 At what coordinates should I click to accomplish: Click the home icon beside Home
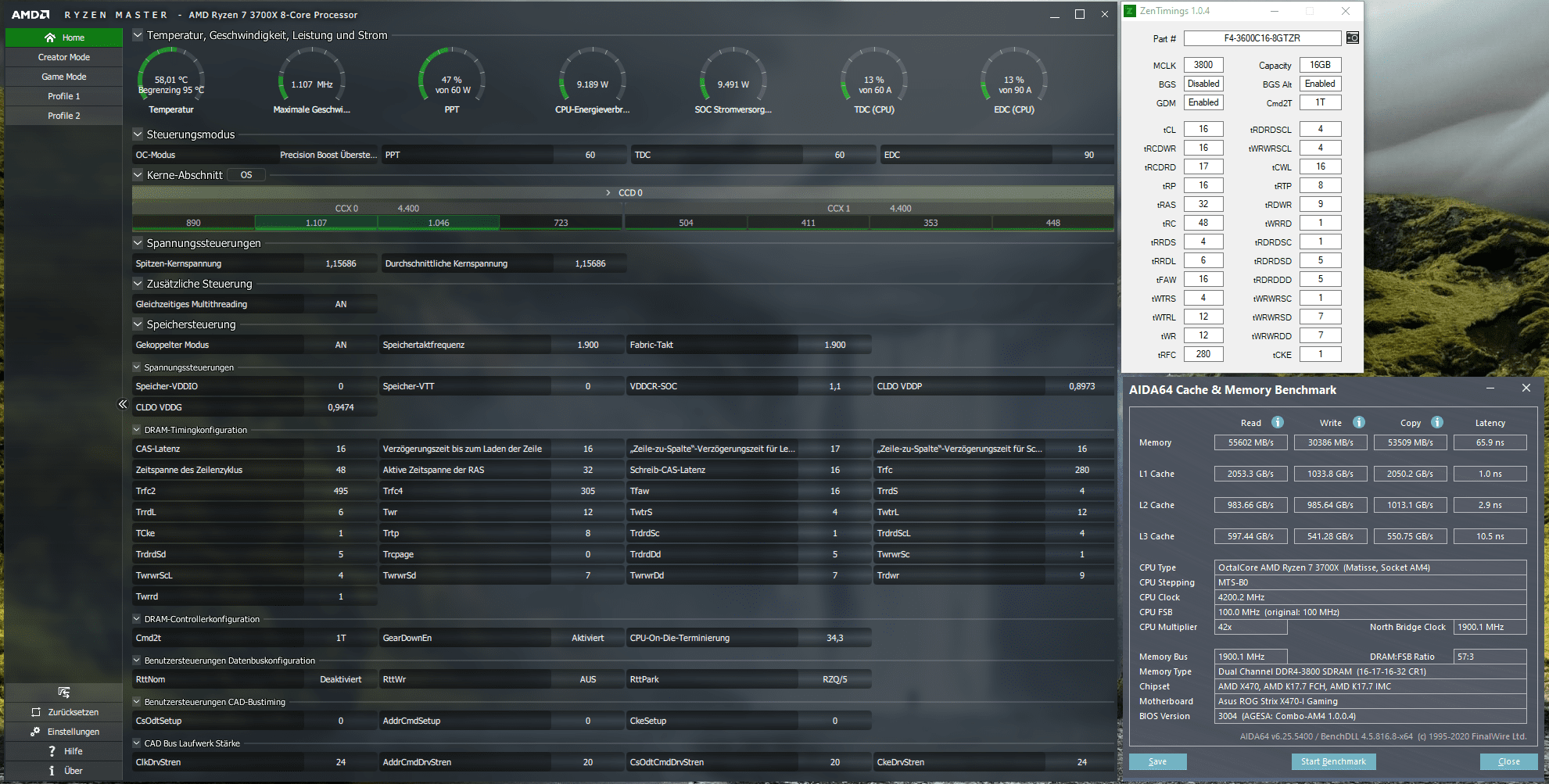point(50,38)
